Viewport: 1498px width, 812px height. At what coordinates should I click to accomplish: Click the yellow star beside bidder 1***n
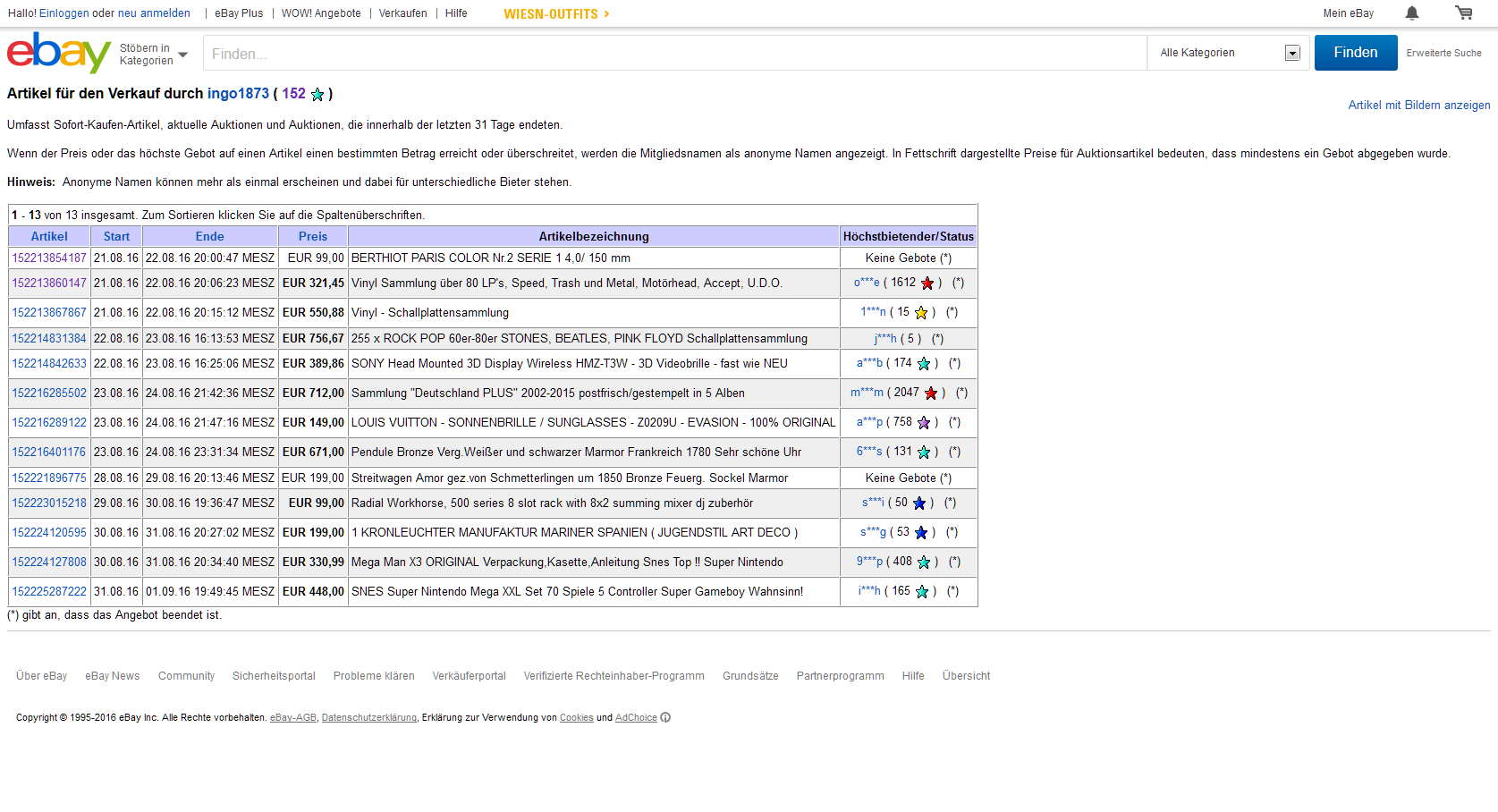click(921, 313)
